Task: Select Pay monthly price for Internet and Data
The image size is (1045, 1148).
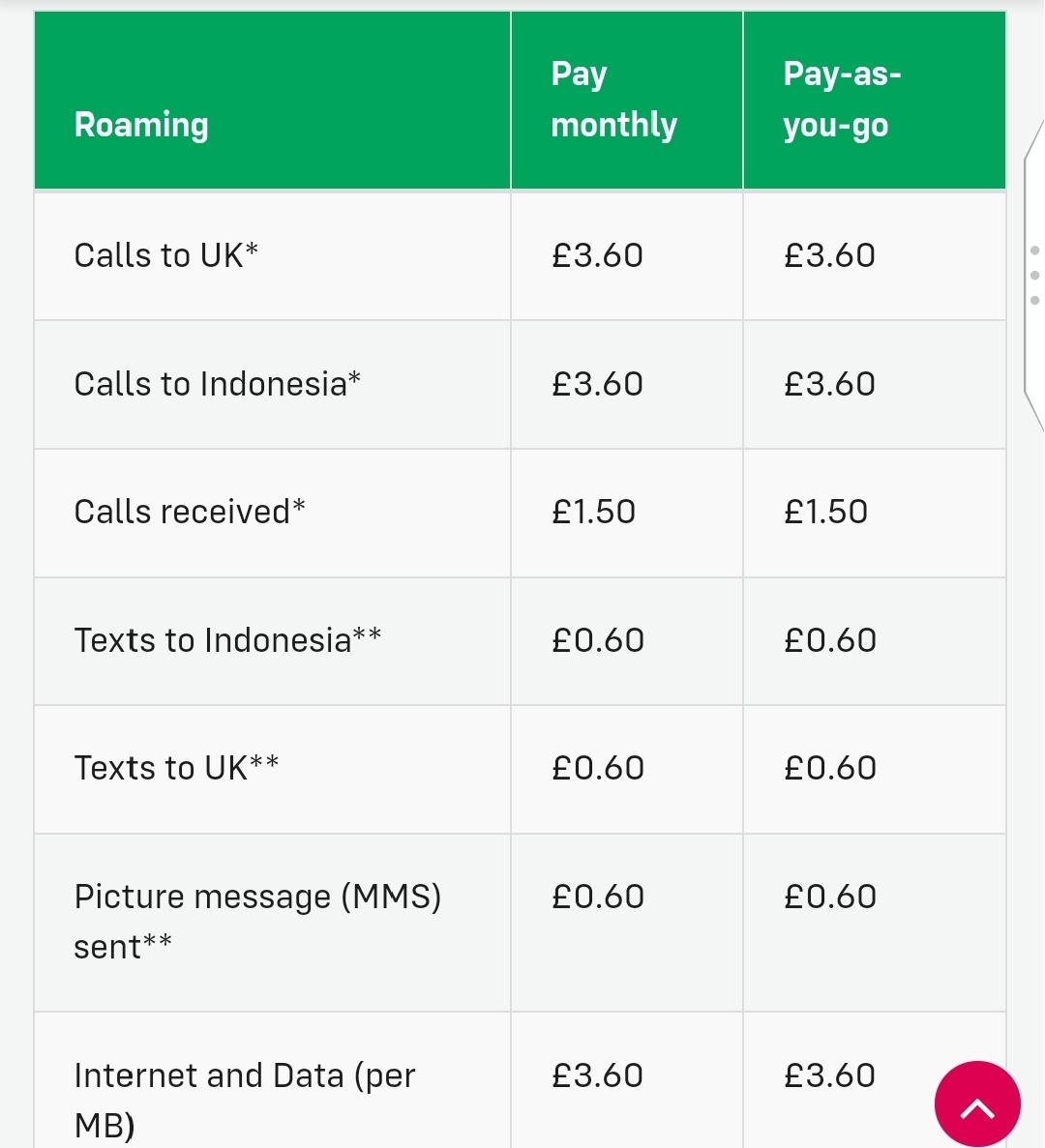Action: 598,1075
